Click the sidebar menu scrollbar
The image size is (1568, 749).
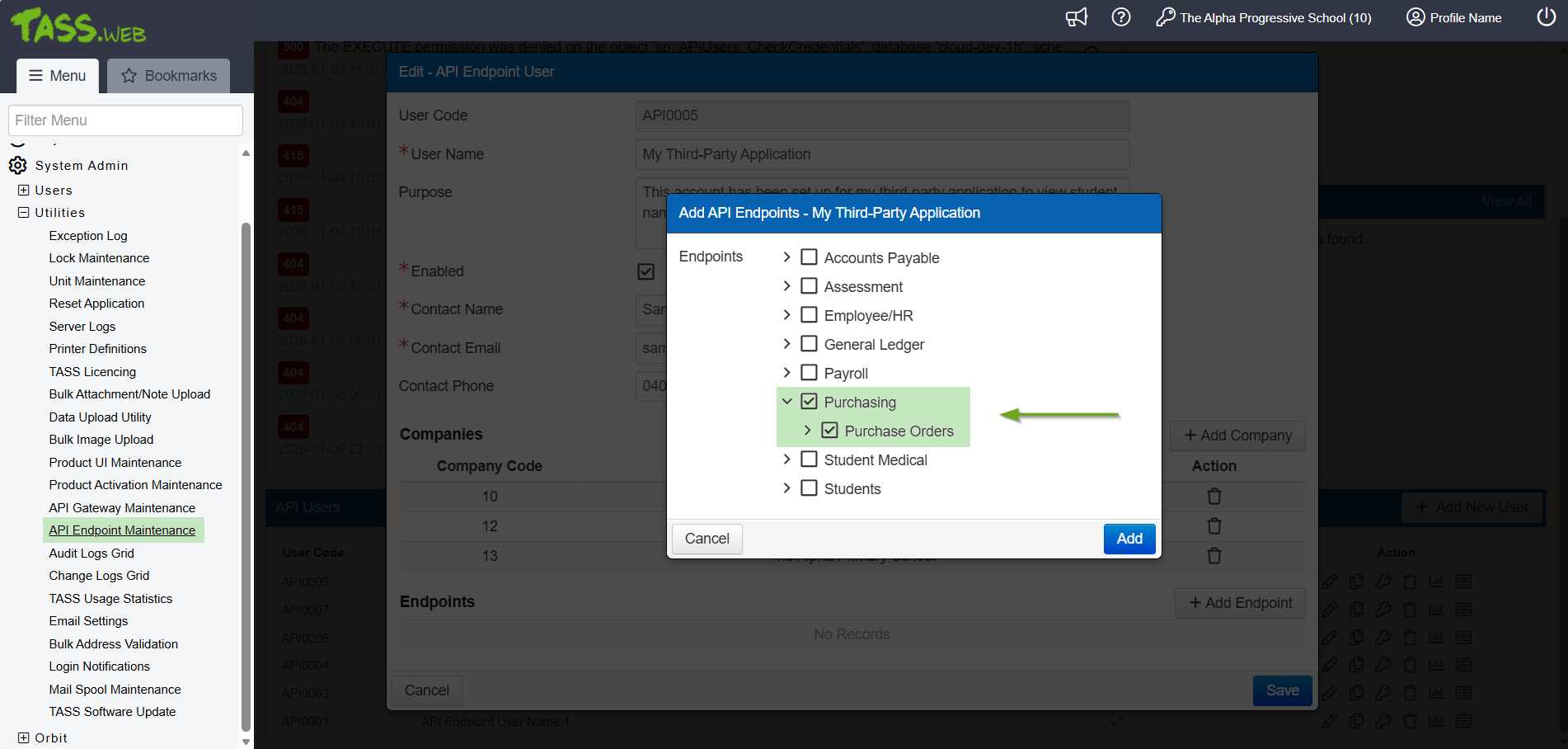[x=246, y=477]
